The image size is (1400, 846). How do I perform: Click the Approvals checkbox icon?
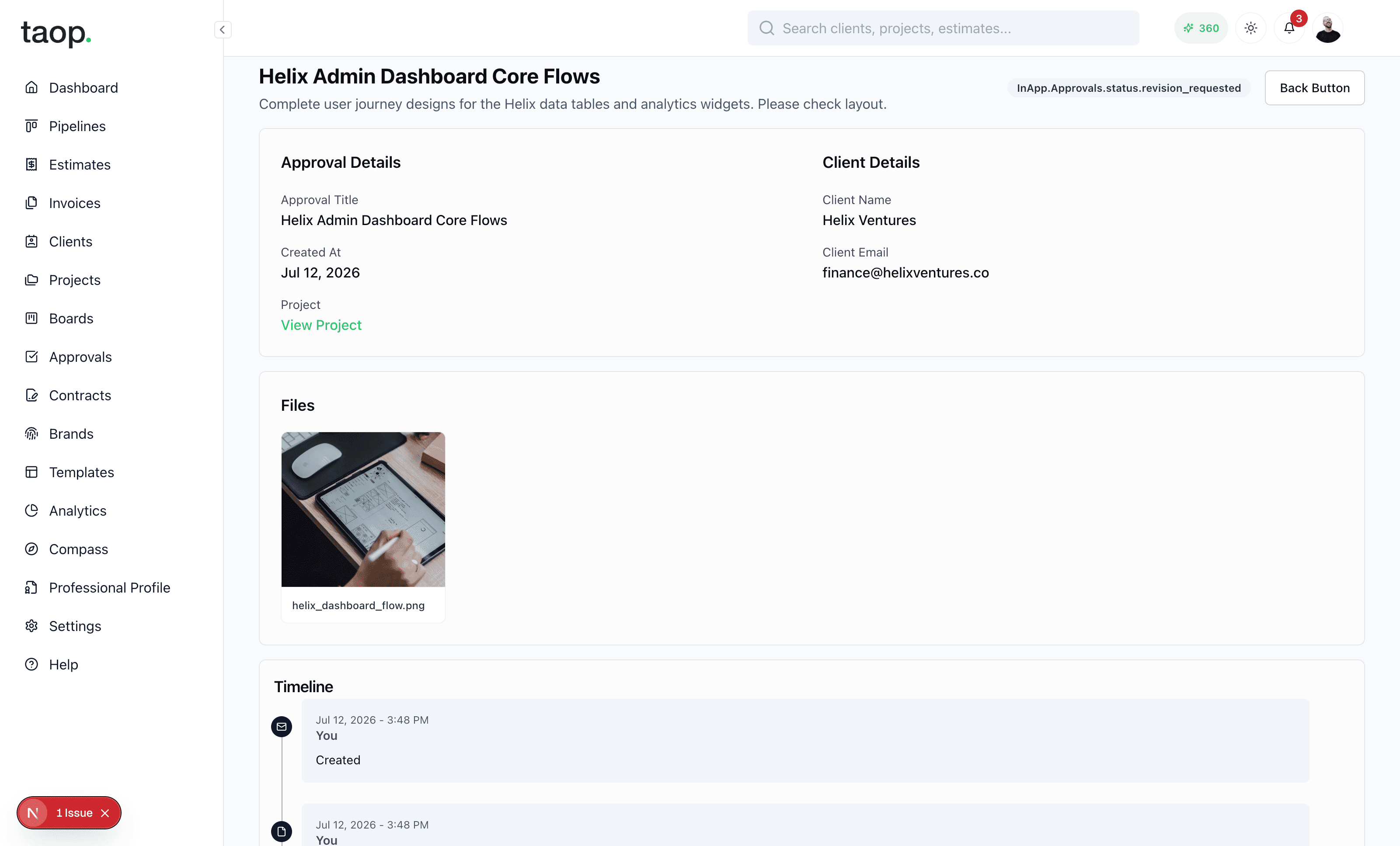click(x=31, y=357)
